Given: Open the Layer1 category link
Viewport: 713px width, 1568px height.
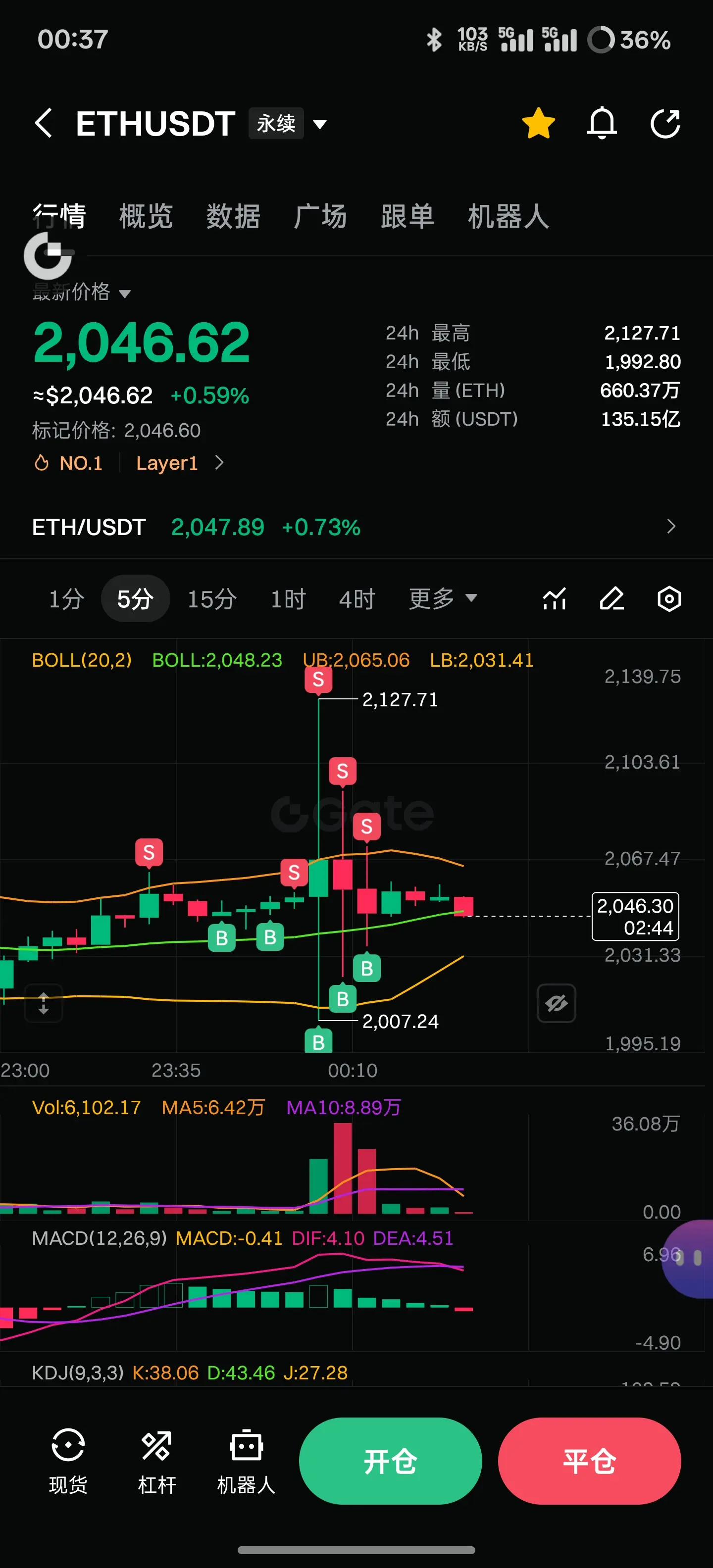Looking at the screenshot, I should (x=167, y=463).
